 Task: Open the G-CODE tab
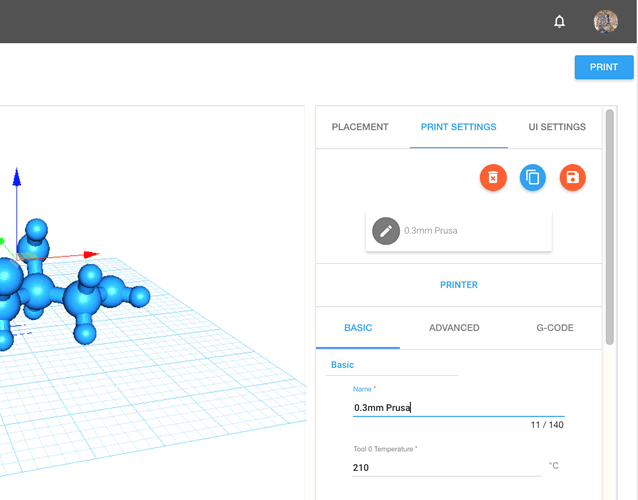tap(555, 328)
